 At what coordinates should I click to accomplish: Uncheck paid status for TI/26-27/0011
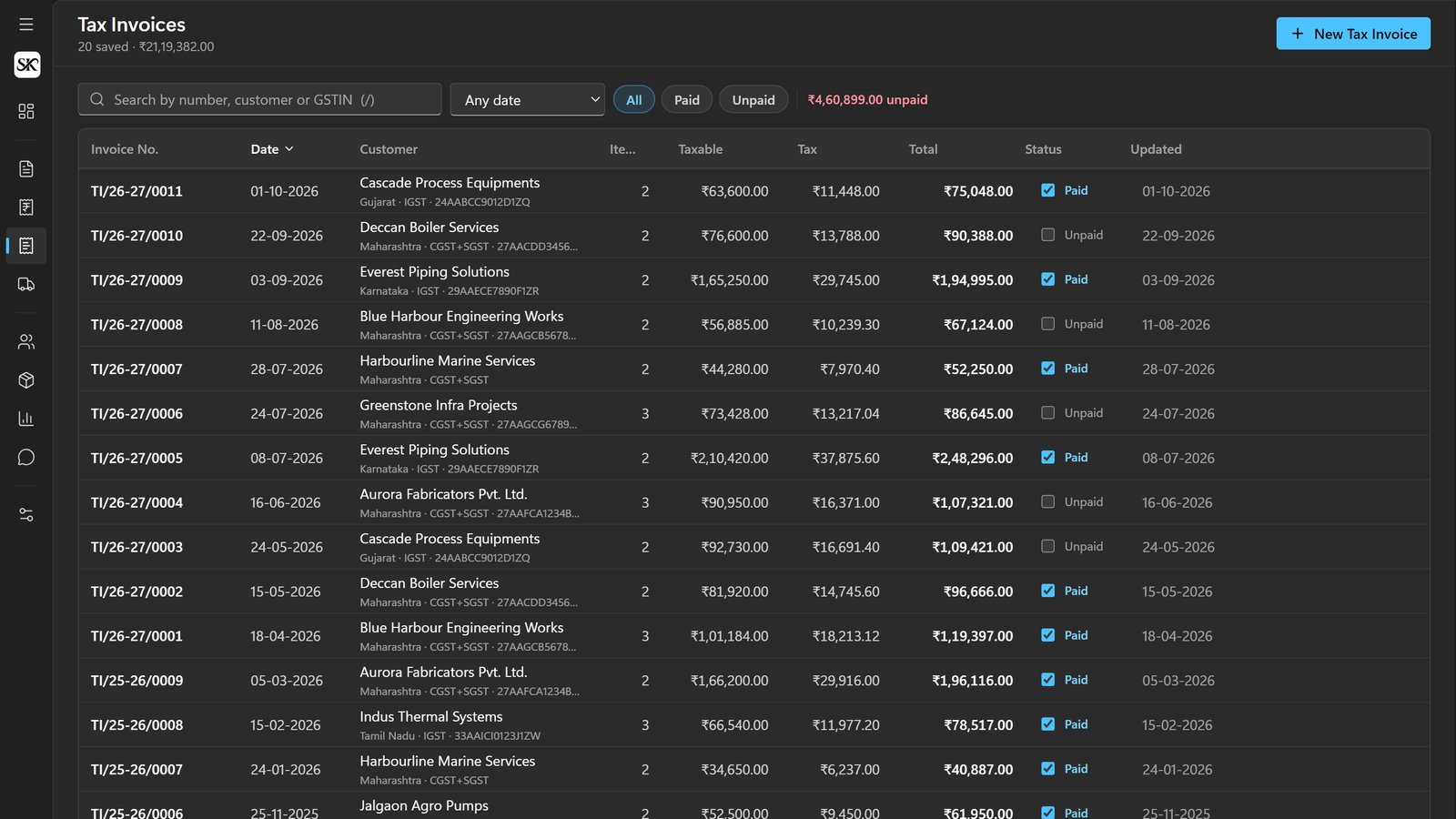coord(1048,190)
